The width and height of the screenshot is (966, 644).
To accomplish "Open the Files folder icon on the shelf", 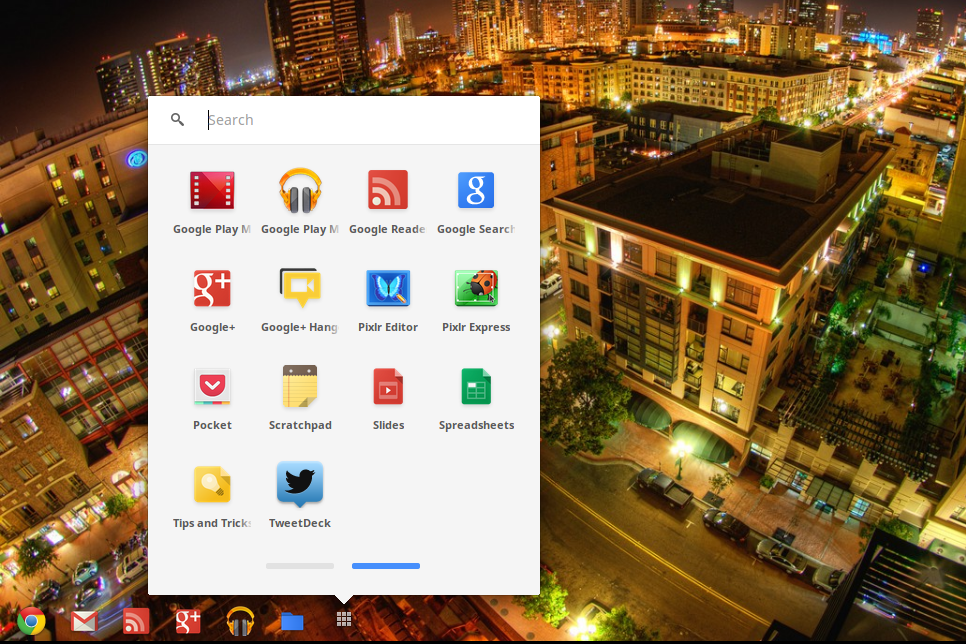I will point(292,621).
